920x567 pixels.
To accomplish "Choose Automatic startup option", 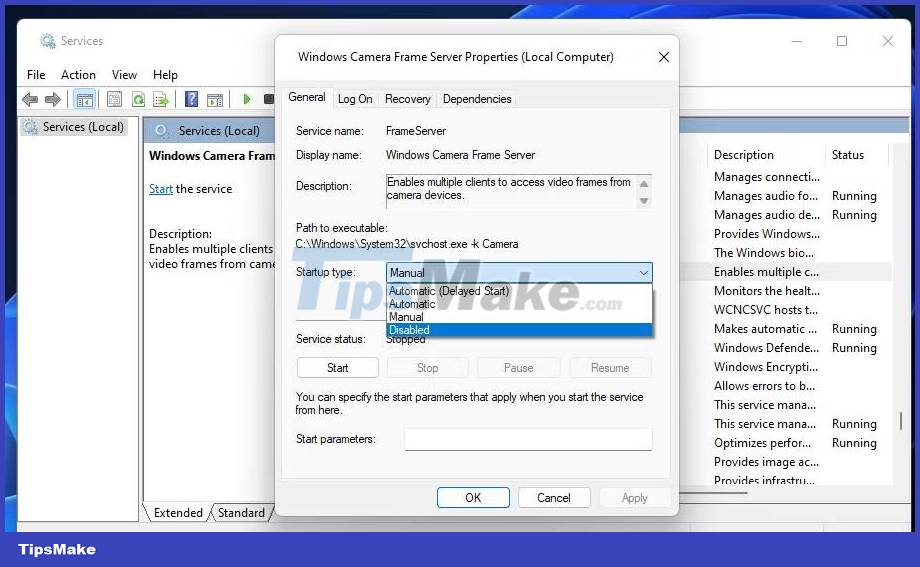I will (x=519, y=304).
